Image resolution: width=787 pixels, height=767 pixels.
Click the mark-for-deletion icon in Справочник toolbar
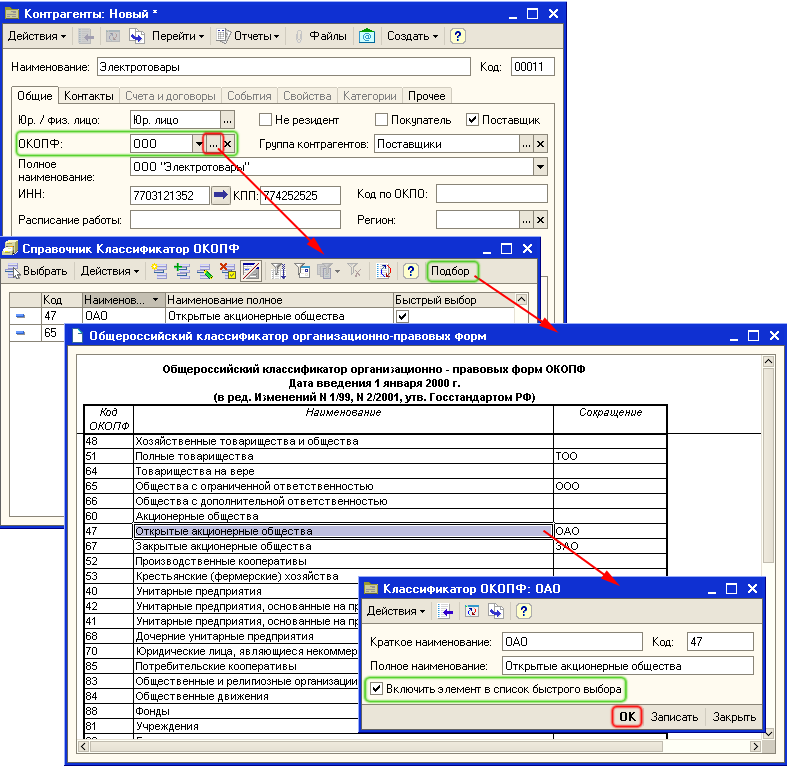[x=228, y=271]
